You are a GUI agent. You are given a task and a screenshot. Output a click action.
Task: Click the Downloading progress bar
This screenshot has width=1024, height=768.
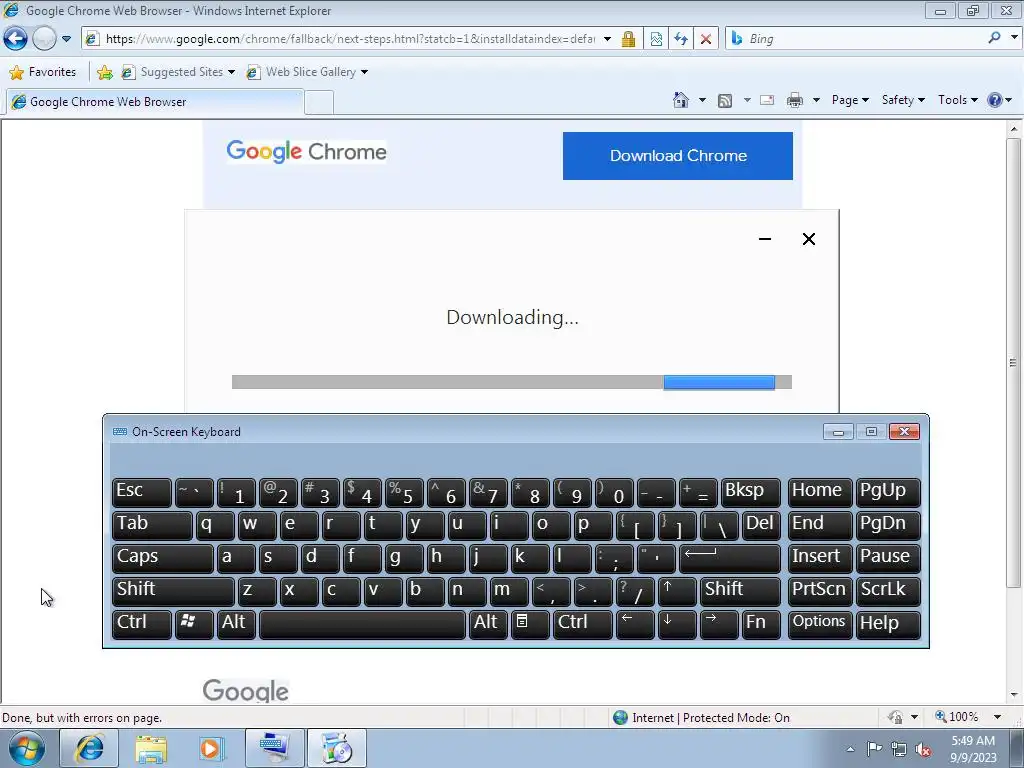(x=511, y=382)
